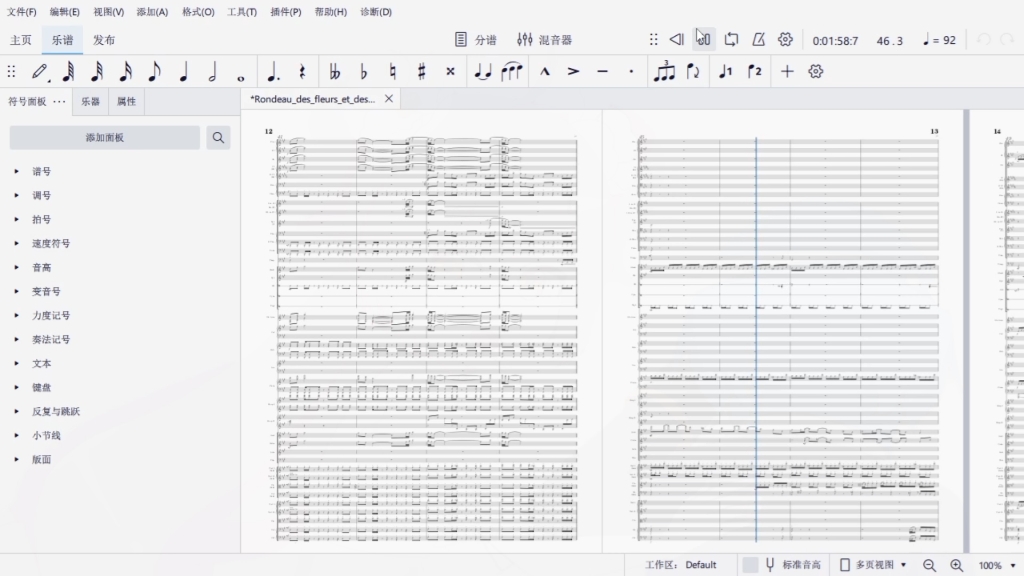Switch to the 乐器 panel tab
1024x576 pixels.
(x=90, y=101)
